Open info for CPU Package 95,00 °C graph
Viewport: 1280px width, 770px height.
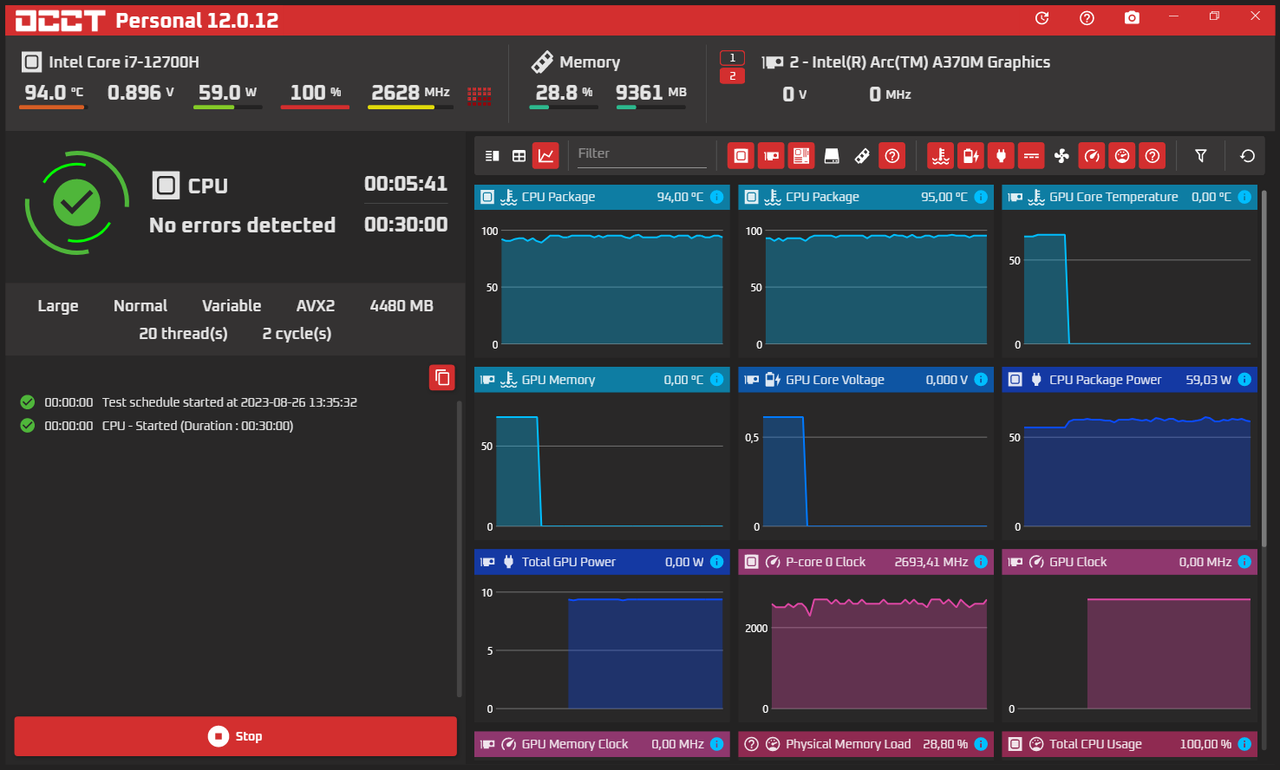point(980,198)
